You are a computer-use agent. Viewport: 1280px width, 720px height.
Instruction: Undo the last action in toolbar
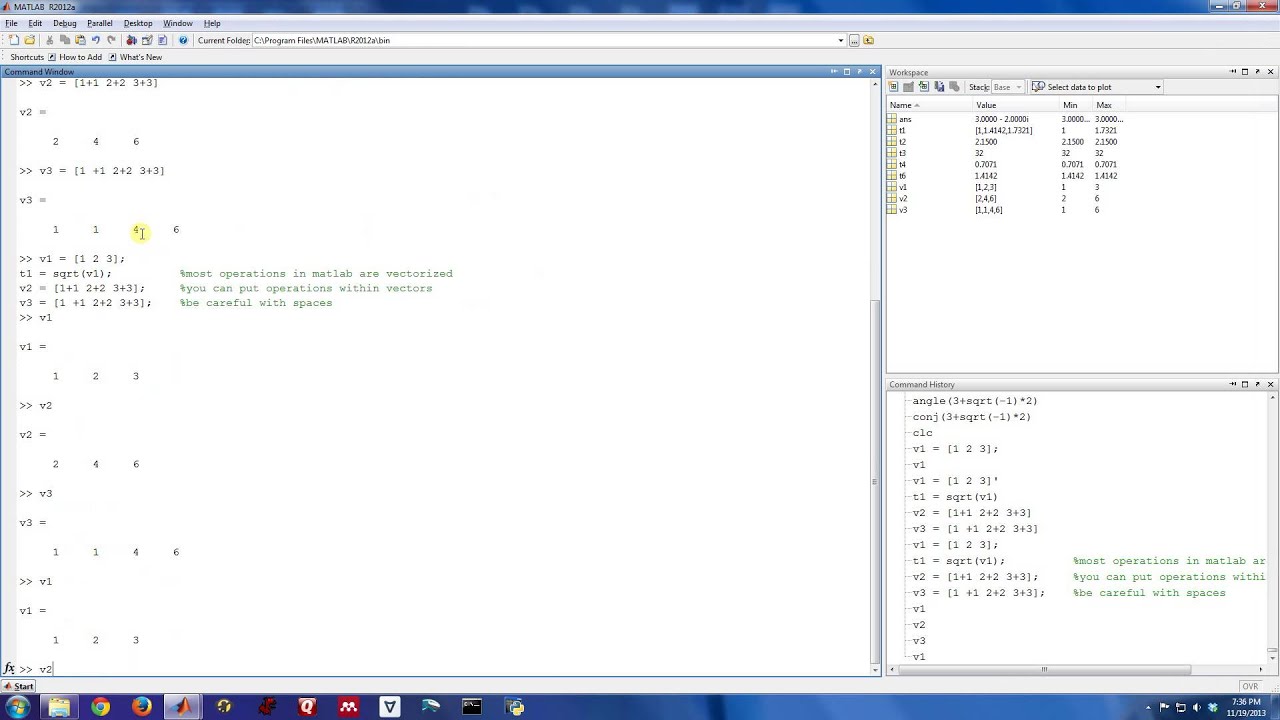[96, 40]
